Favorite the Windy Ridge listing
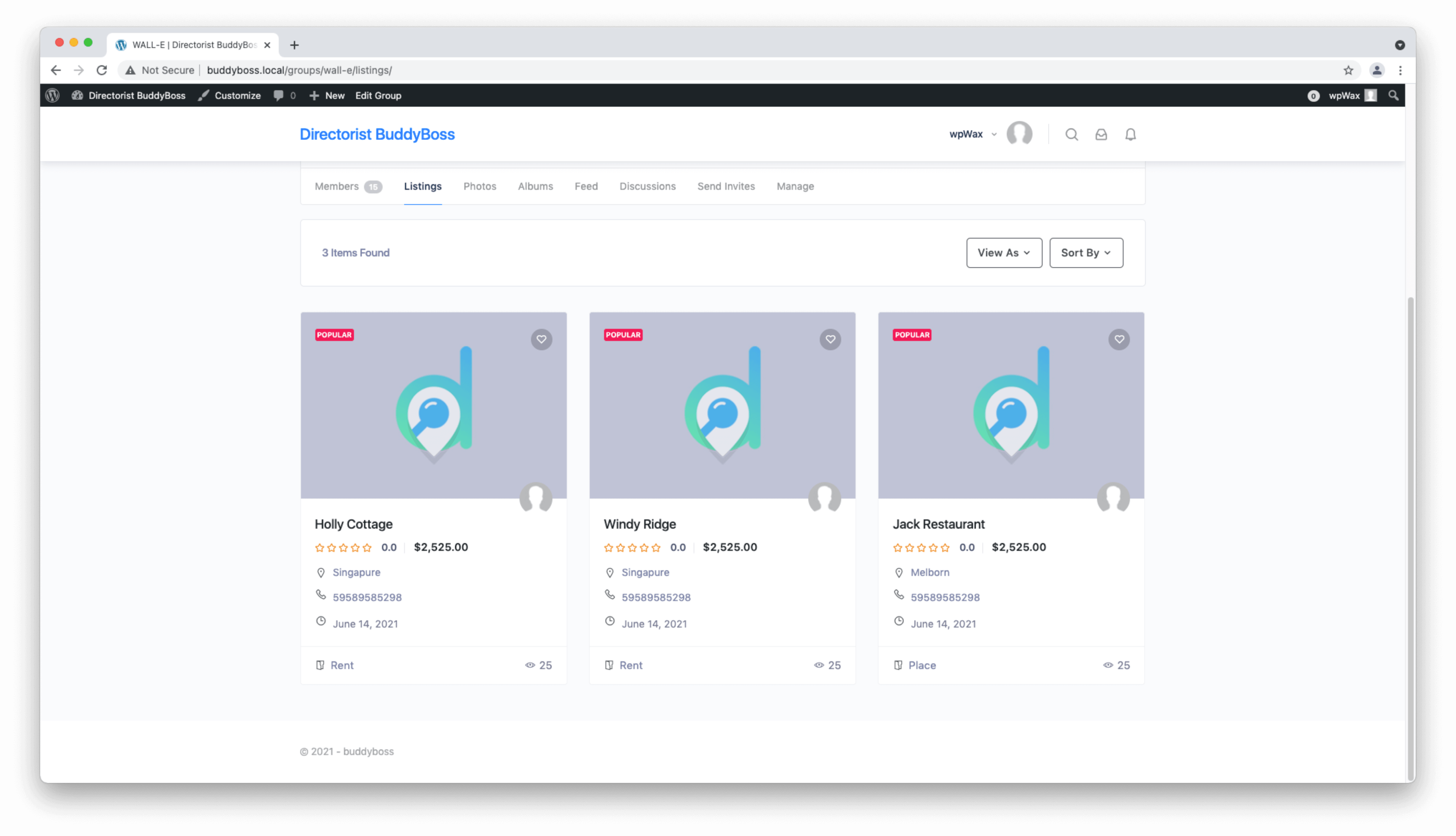The width and height of the screenshot is (1456, 836). pyautogui.click(x=830, y=339)
